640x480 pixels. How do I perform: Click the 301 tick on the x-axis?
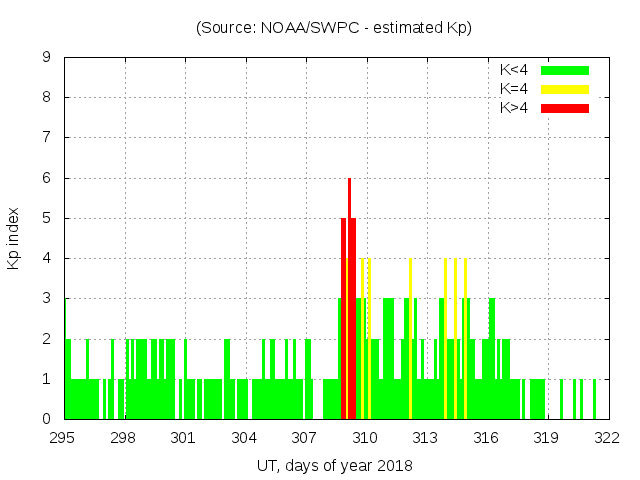point(183,437)
